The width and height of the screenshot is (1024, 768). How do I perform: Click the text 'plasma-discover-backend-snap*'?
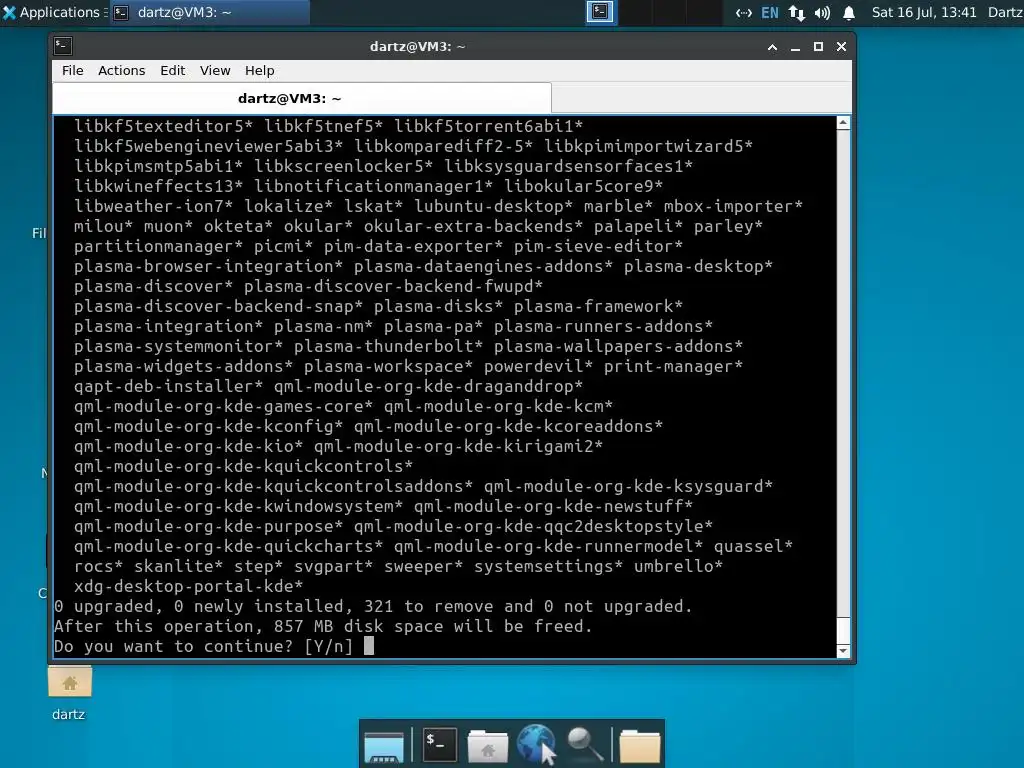point(218,306)
